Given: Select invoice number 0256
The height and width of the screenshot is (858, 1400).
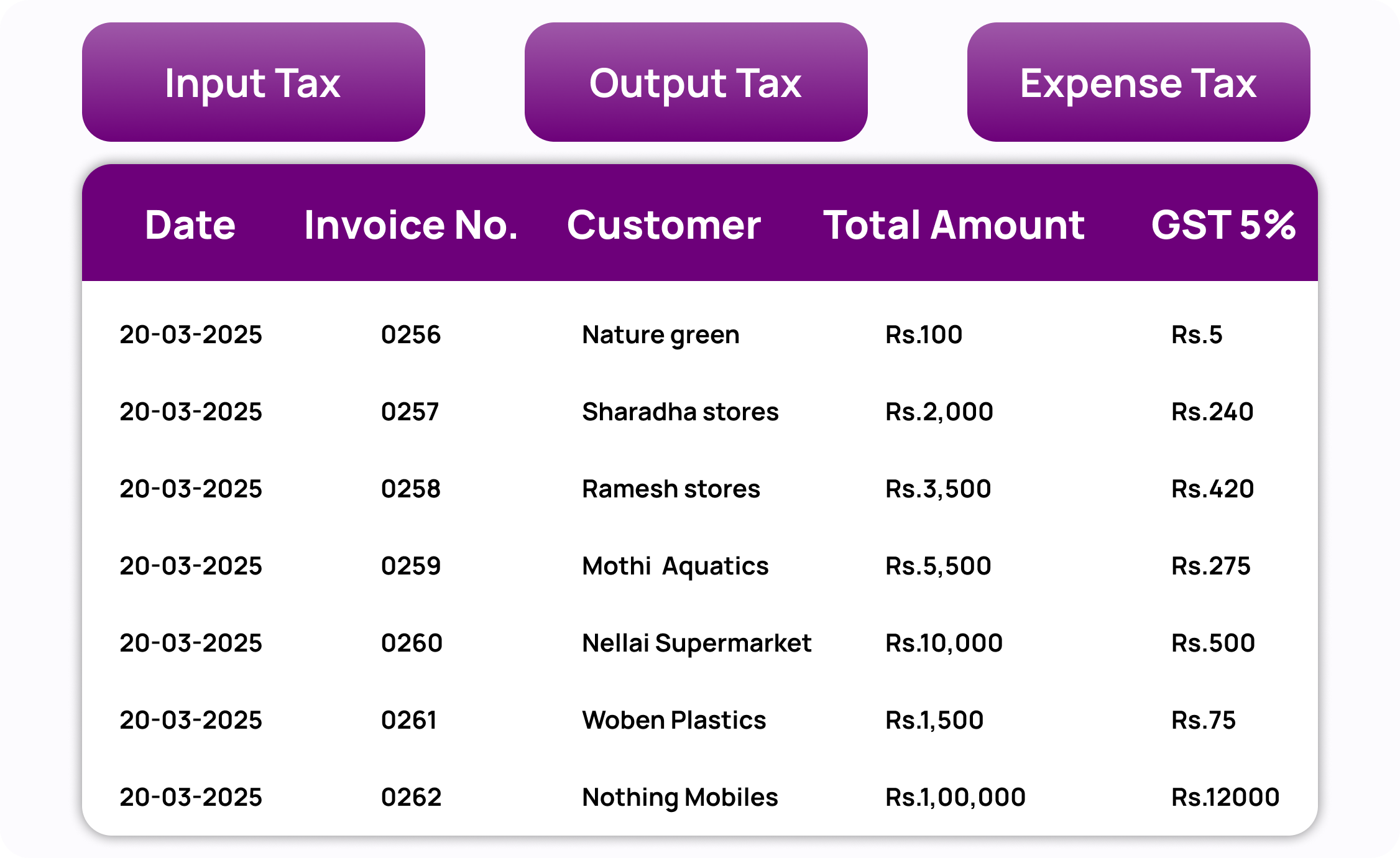Looking at the screenshot, I should [x=411, y=334].
